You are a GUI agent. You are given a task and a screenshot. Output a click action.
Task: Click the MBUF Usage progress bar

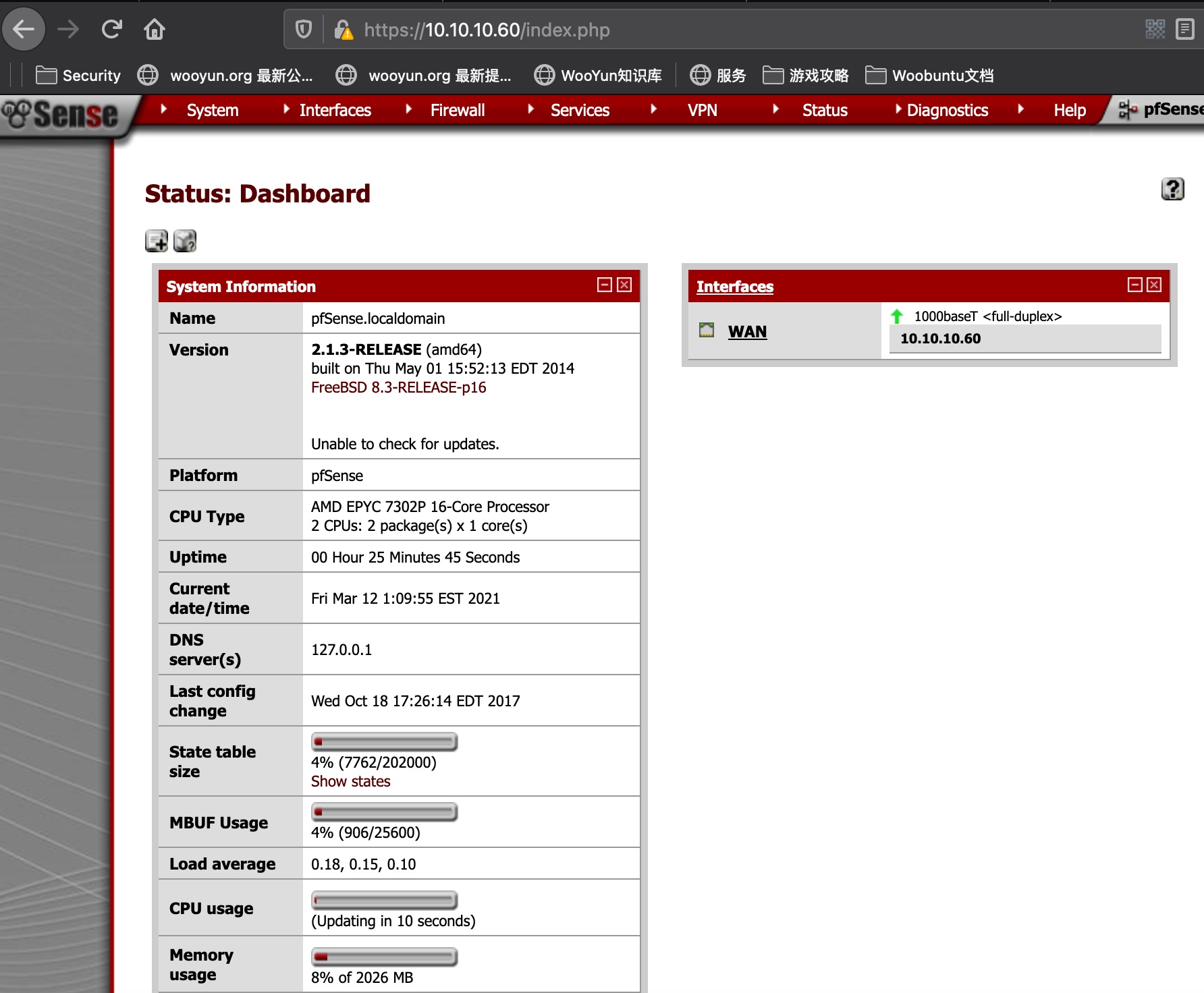384,812
